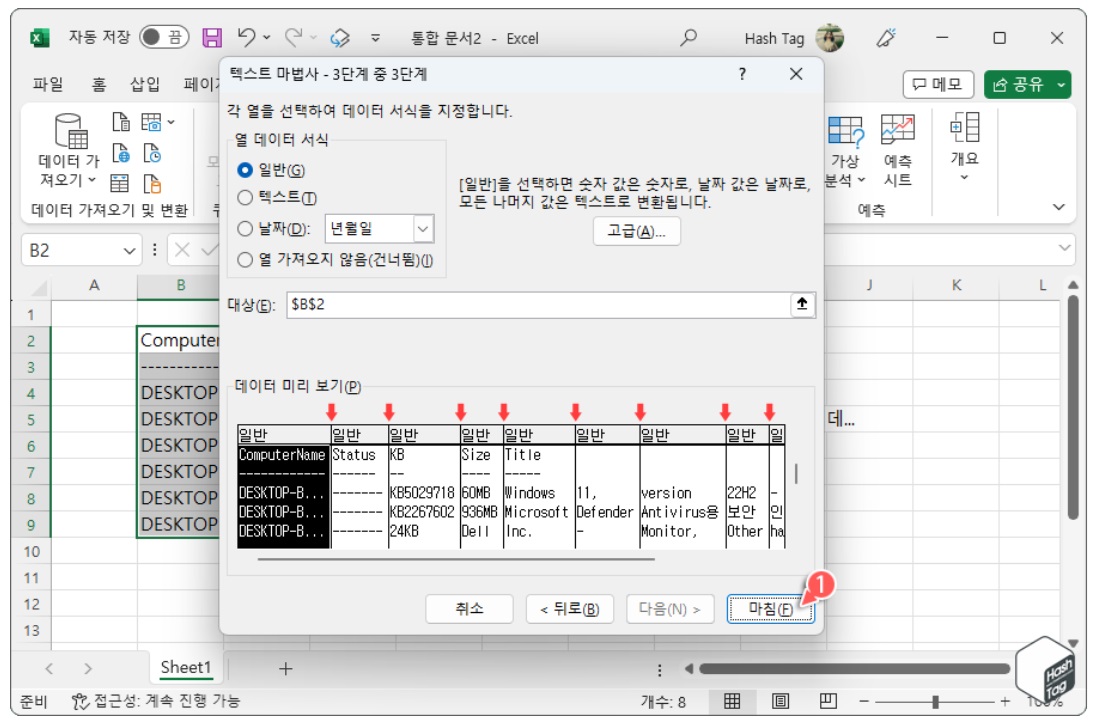The width and height of the screenshot is (1095, 723).
Task: Click the 마침(F) finish button
Action: (x=770, y=609)
